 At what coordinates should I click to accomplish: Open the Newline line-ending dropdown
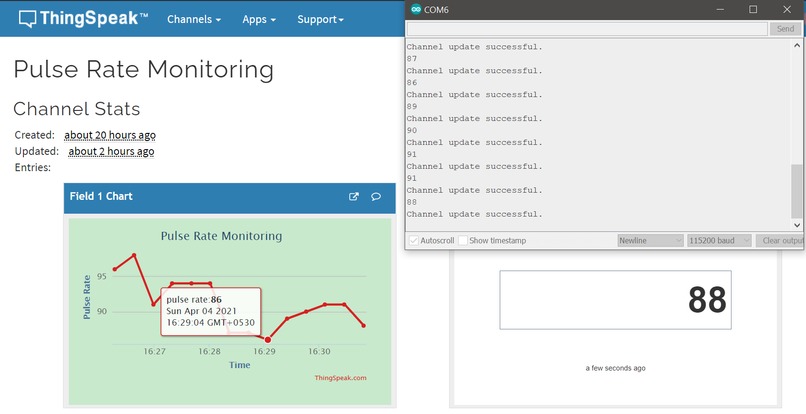click(650, 240)
